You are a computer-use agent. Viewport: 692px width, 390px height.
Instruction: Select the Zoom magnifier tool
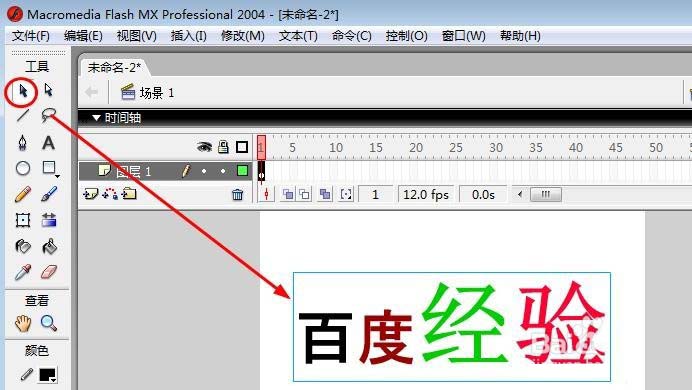(49, 323)
